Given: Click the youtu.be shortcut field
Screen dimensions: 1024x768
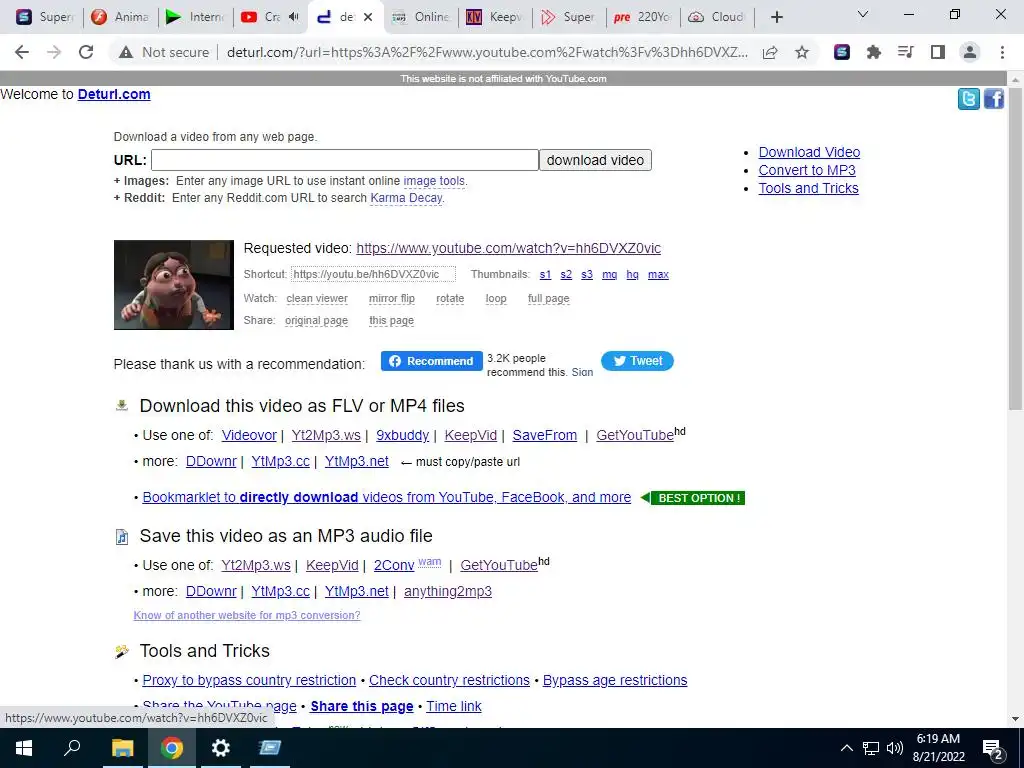Looking at the screenshot, I should click(x=373, y=274).
